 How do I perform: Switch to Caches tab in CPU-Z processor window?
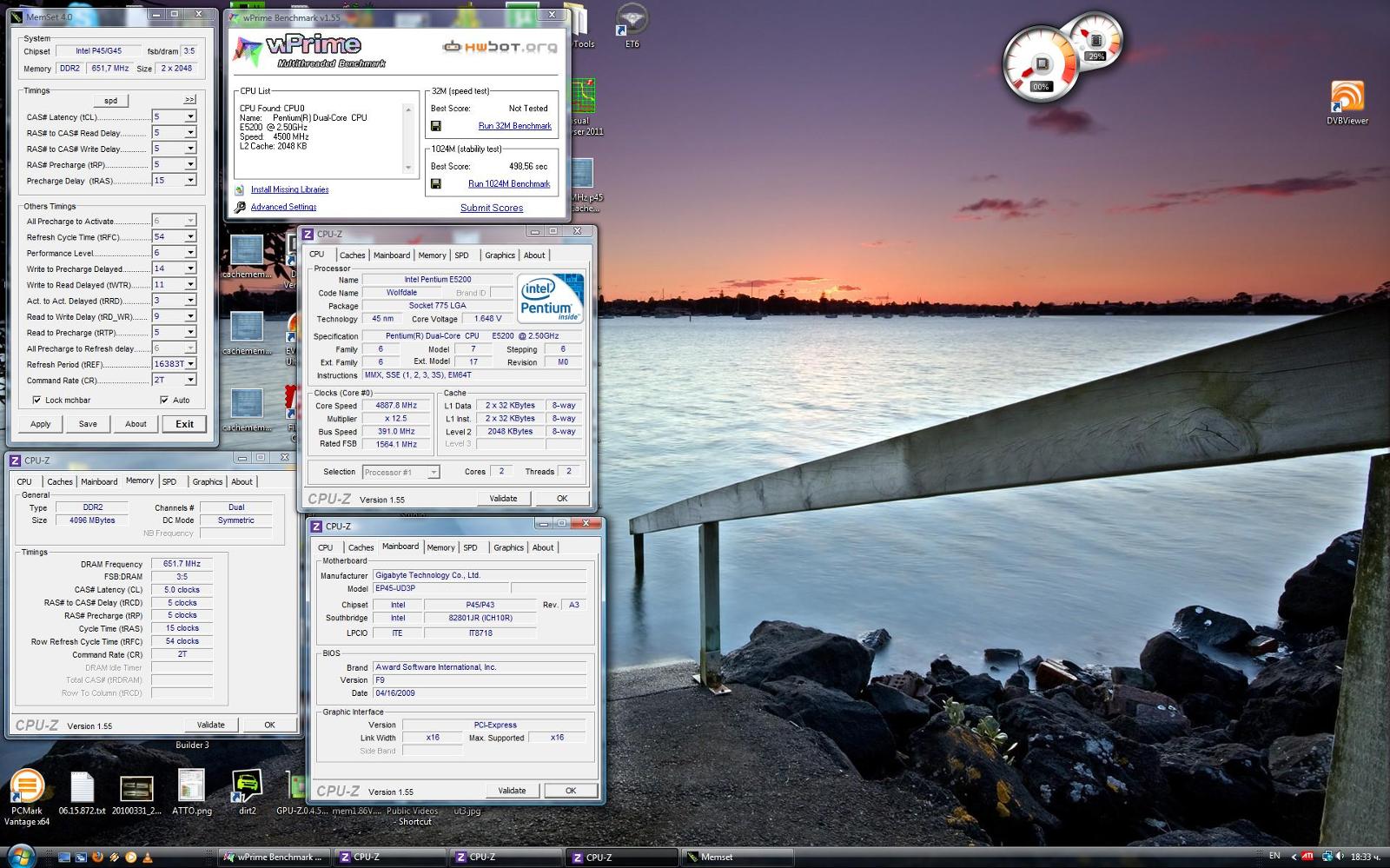coord(352,255)
